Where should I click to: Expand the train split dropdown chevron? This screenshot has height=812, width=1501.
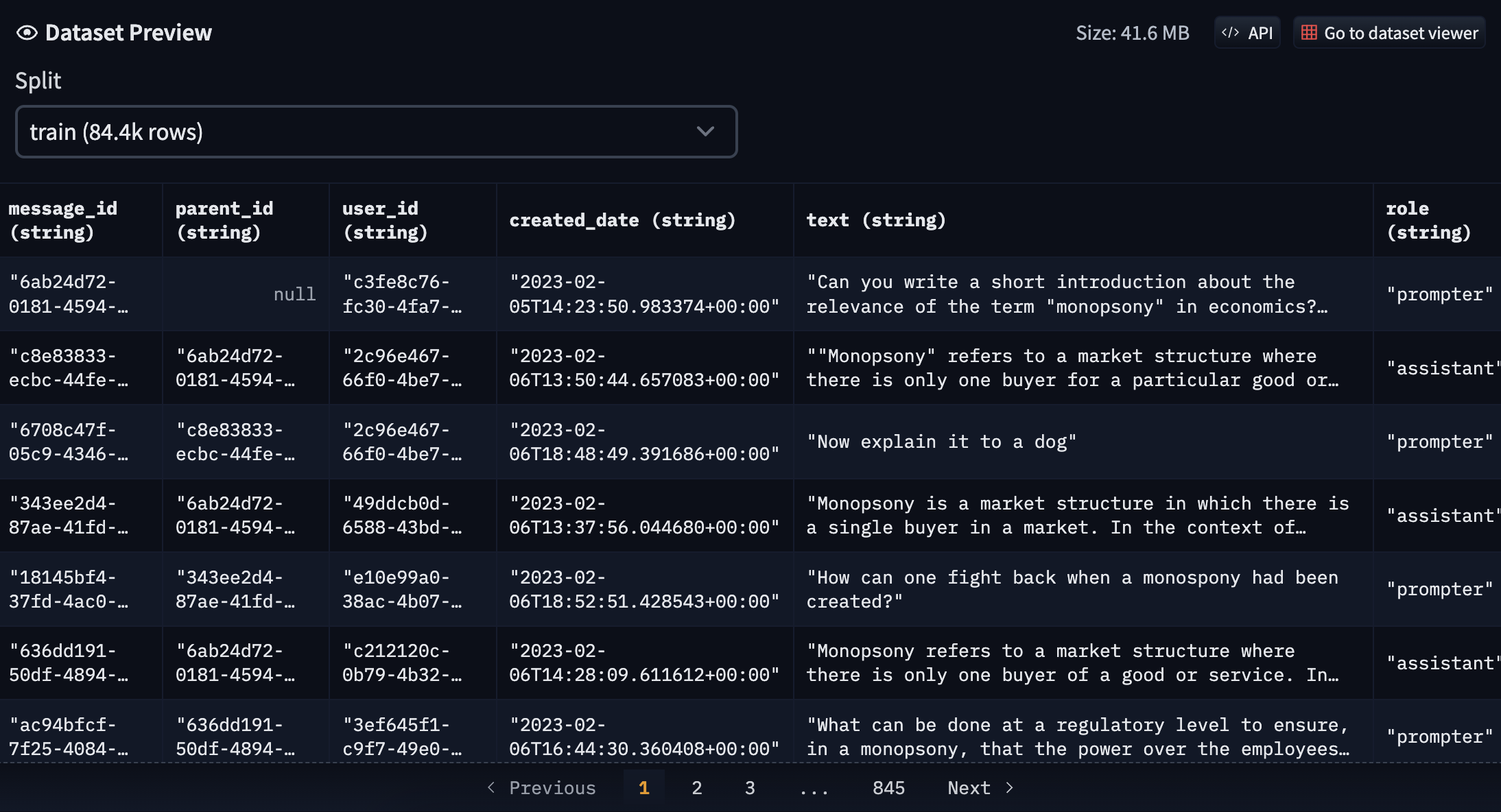(x=705, y=132)
